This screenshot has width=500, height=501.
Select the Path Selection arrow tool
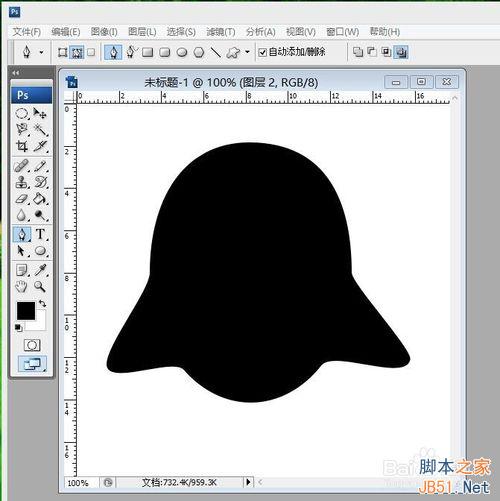pos(22,250)
